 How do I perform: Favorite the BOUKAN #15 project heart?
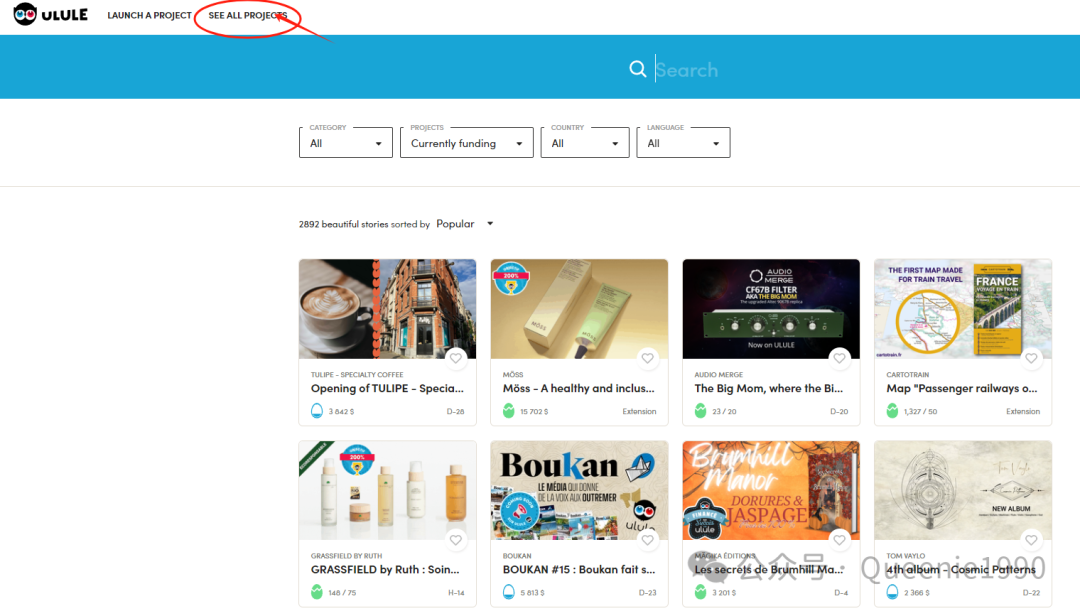coord(647,540)
